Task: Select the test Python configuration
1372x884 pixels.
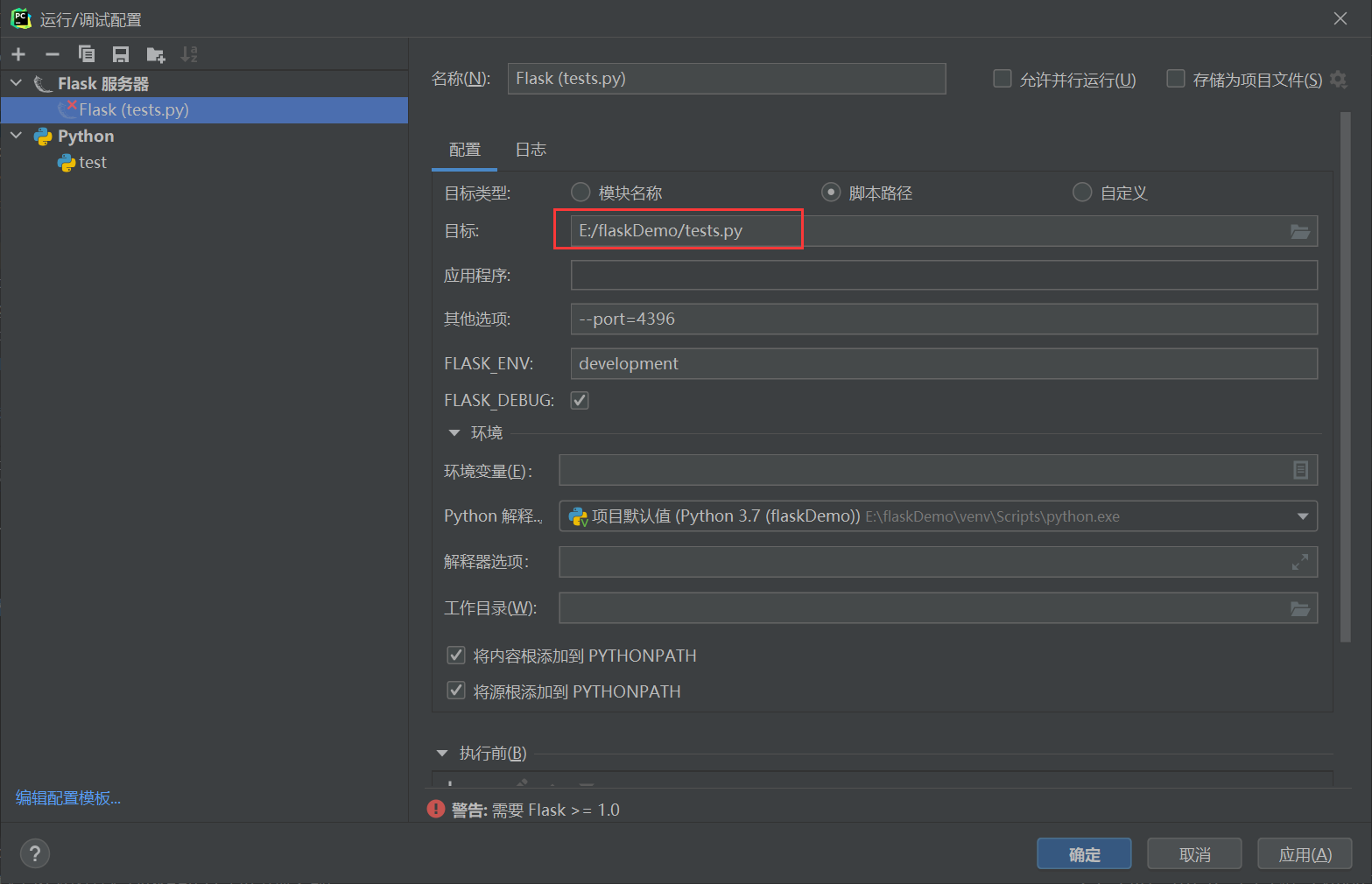Action: [x=94, y=162]
